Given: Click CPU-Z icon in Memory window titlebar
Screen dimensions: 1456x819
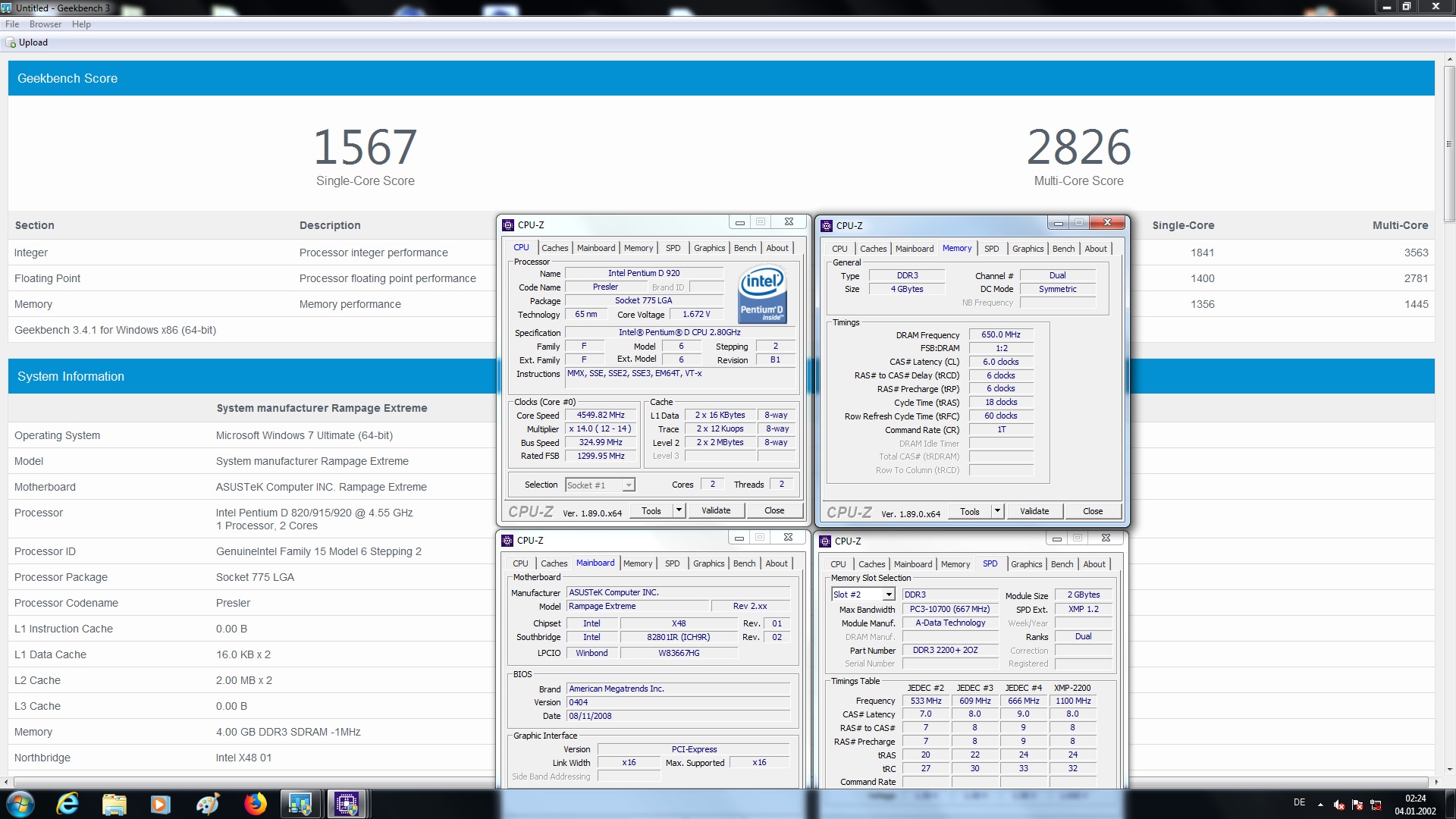Looking at the screenshot, I should pyautogui.click(x=827, y=225).
